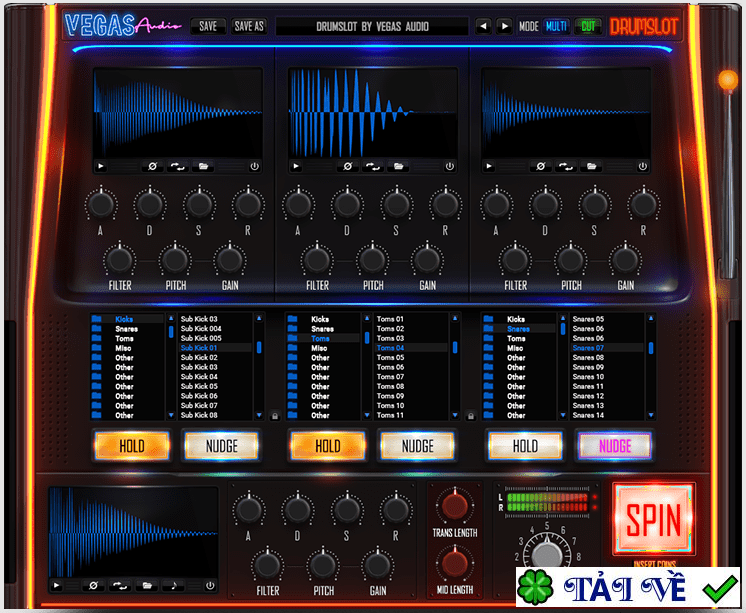Click down arrow of first folder list scrollbar
746x613 pixels.
pyautogui.click(x=171, y=415)
